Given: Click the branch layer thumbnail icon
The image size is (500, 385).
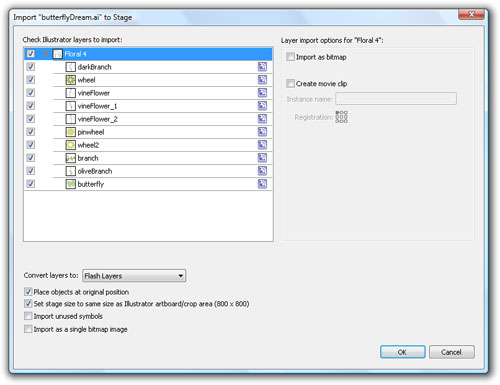Looking at the screenshot, I should click(70, 158).
